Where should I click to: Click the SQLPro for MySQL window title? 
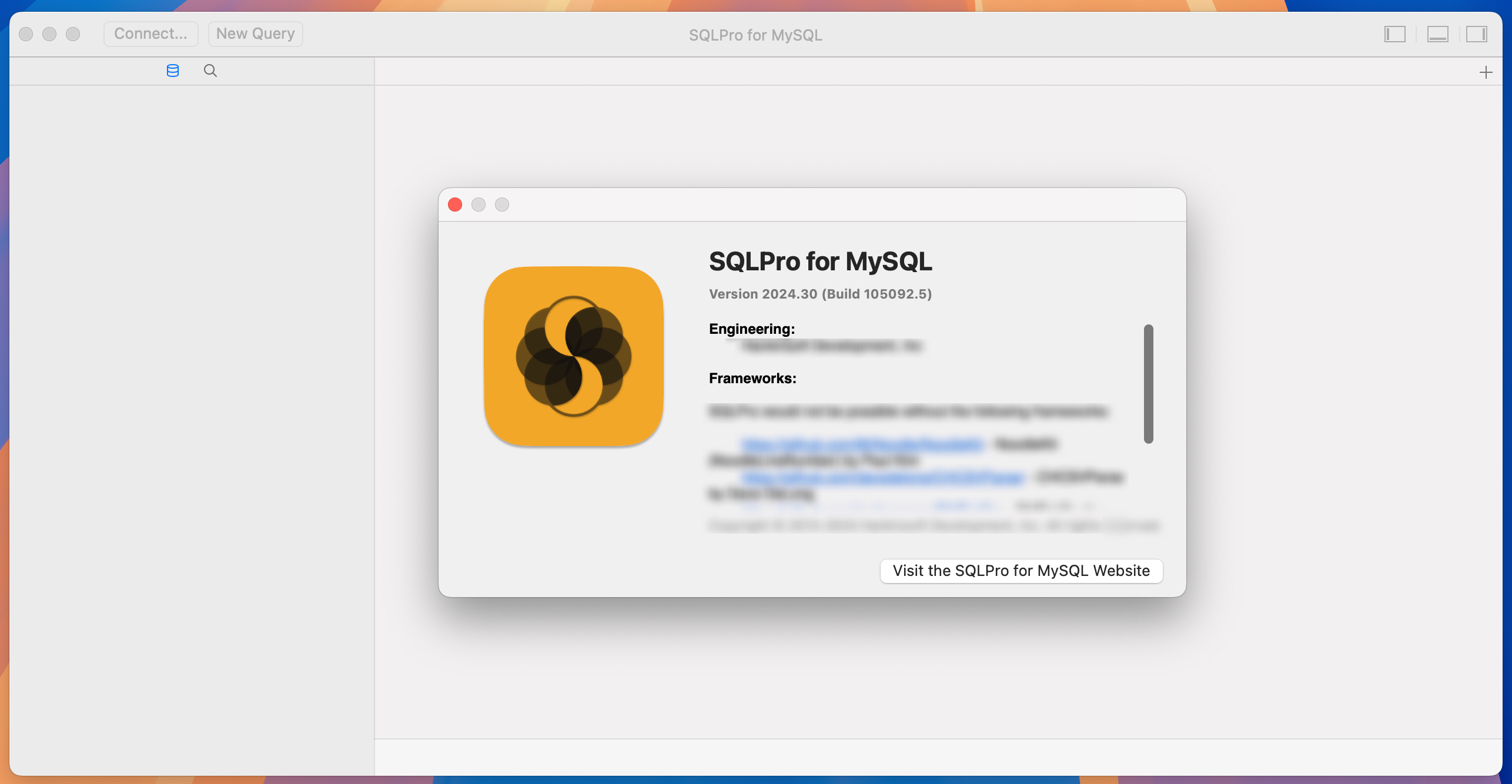(x=755, y=35)
